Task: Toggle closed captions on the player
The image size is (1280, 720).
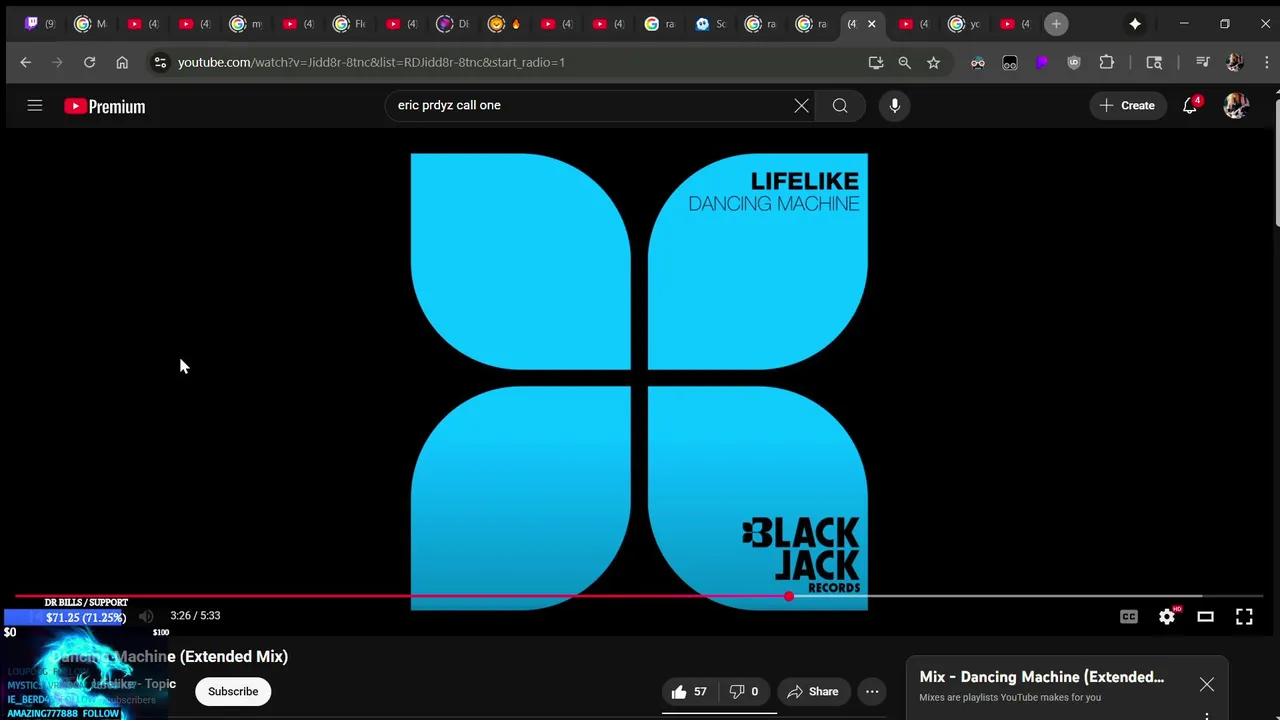Action: (x=1129, y=617)
